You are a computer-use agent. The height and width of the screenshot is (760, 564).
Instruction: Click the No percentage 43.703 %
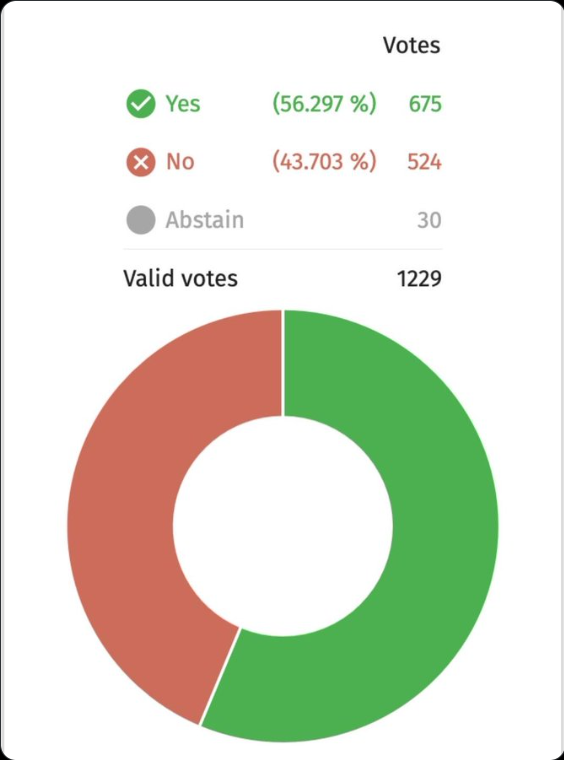[x=324, y=161]
